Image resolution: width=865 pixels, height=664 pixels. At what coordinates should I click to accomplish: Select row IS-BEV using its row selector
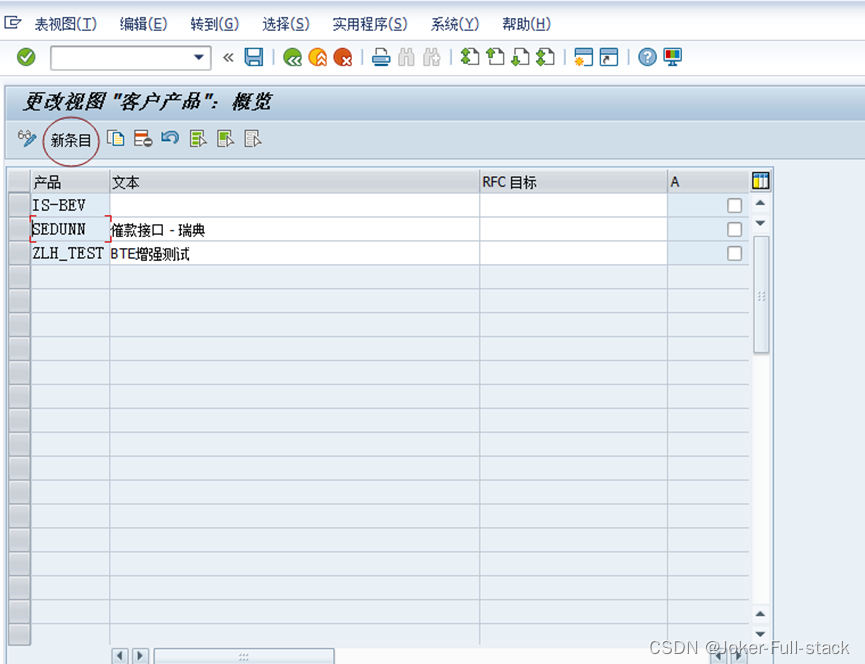pos(19,205)
